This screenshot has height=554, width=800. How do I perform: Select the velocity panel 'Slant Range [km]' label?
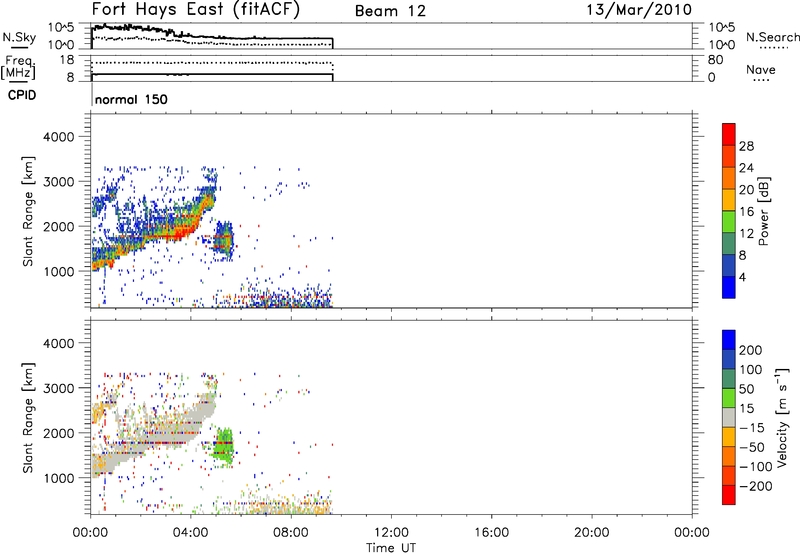click(x=28, y=418)
